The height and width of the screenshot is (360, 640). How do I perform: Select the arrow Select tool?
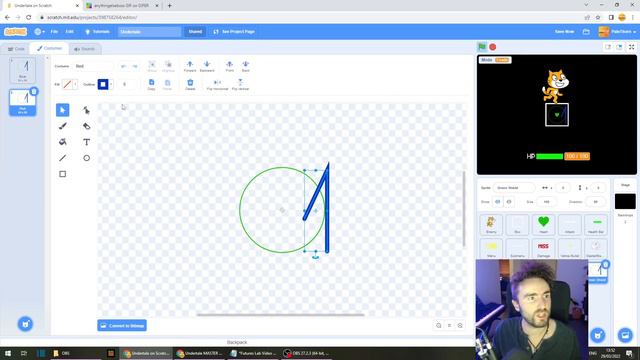(x=62, y=110)
